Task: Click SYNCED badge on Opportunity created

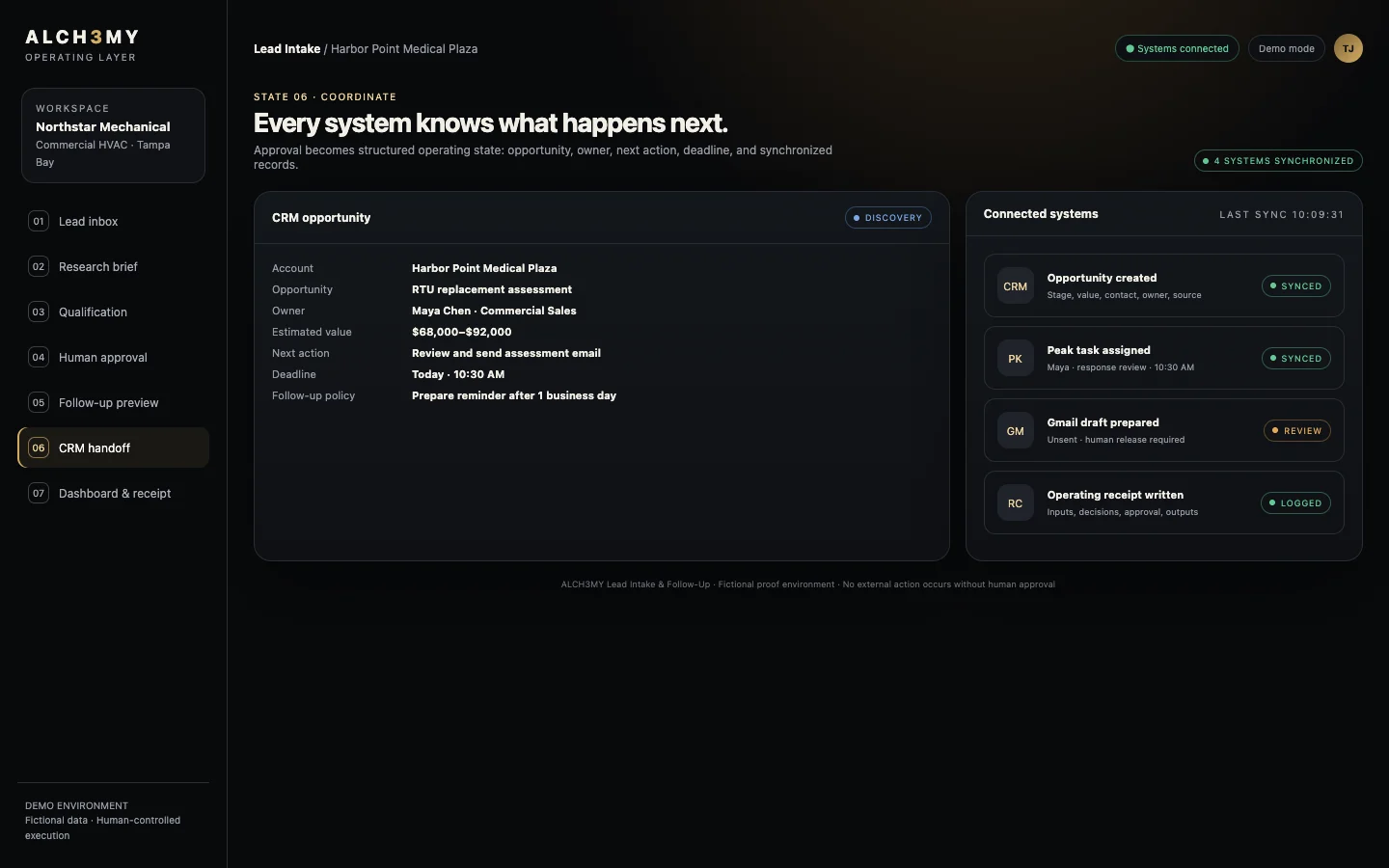Action: [1295, 286]
